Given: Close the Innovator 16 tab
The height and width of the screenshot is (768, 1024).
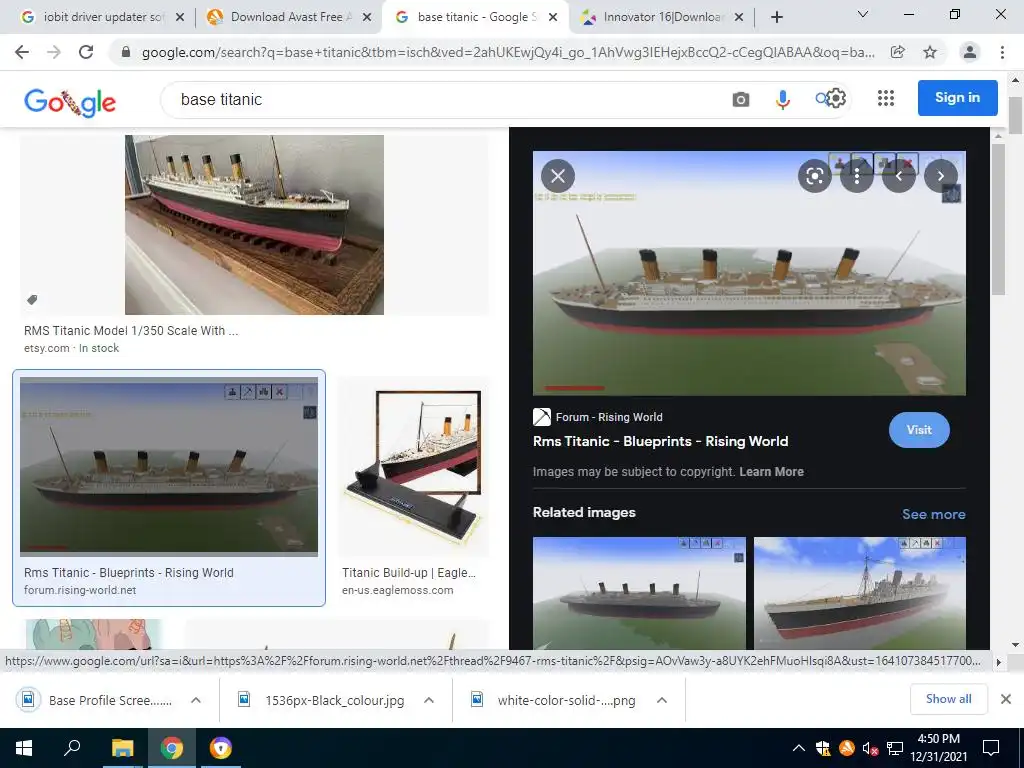Looking at the screenshot, I should 739,18.
